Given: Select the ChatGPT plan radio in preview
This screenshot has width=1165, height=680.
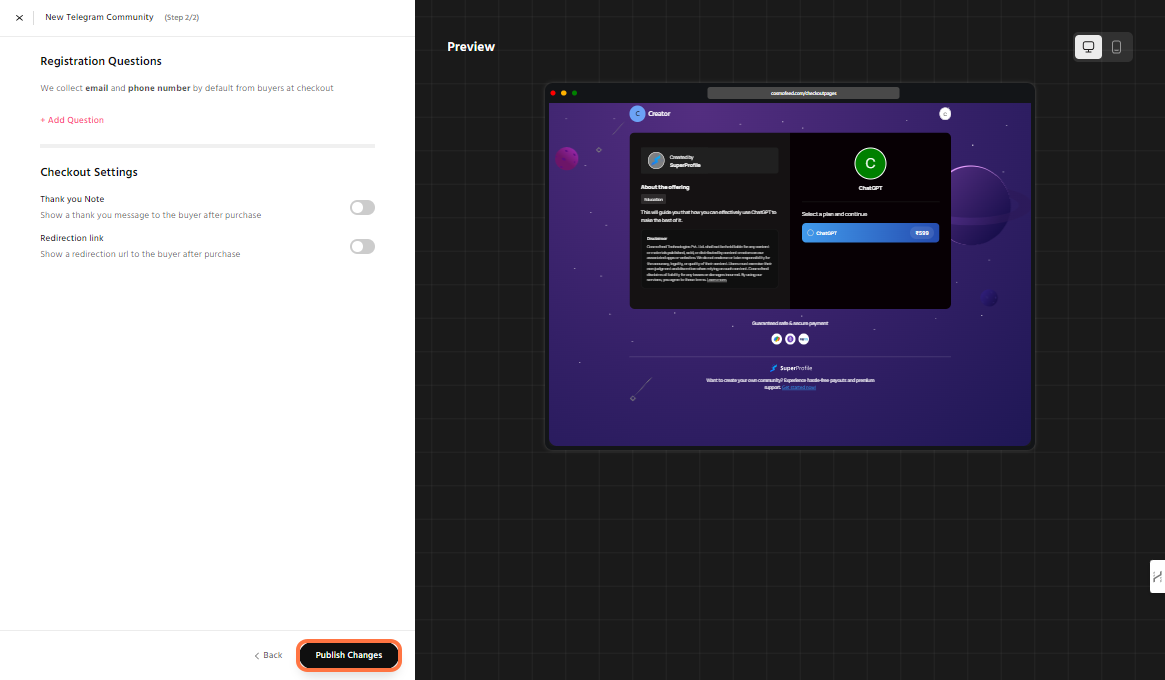Looking at the screenshot, I should point(811,233).
